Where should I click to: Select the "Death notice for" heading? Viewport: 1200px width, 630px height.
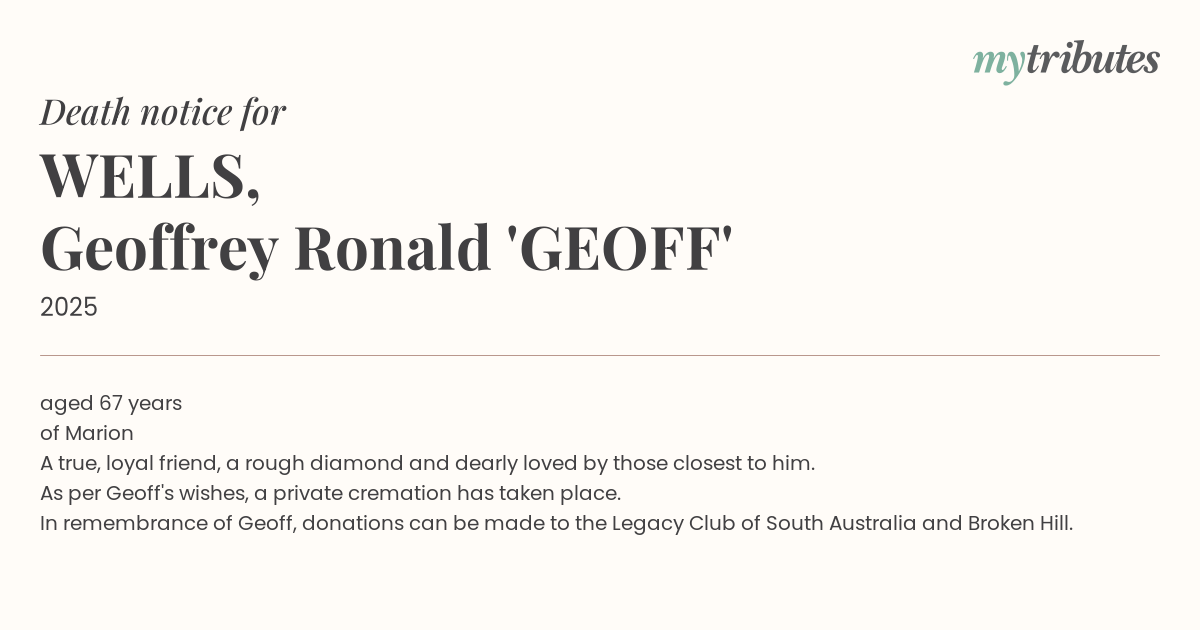[x=163, y=112]
